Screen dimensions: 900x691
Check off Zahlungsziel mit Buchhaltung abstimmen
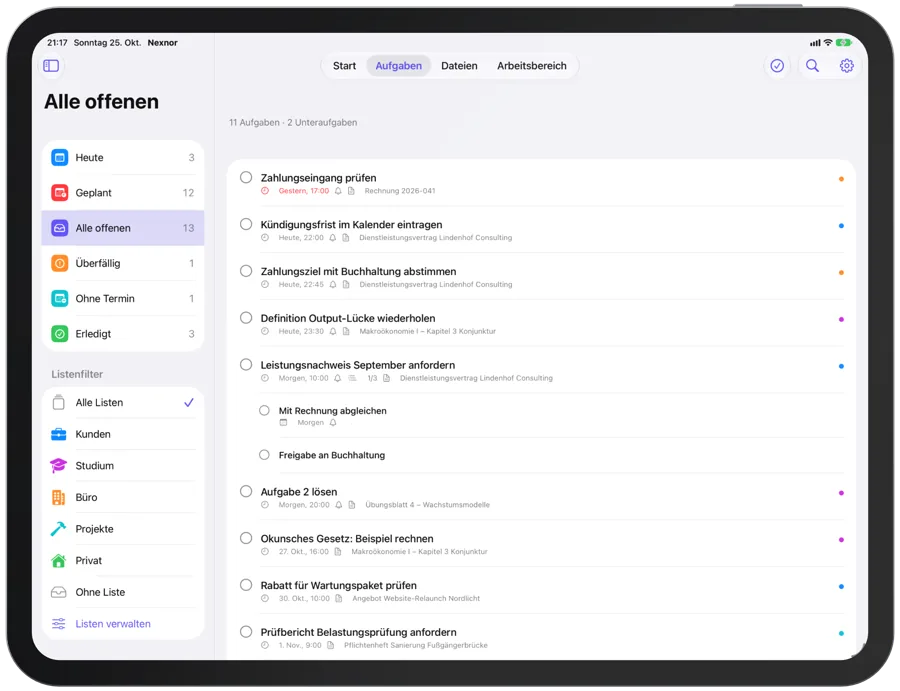[246, 271]
